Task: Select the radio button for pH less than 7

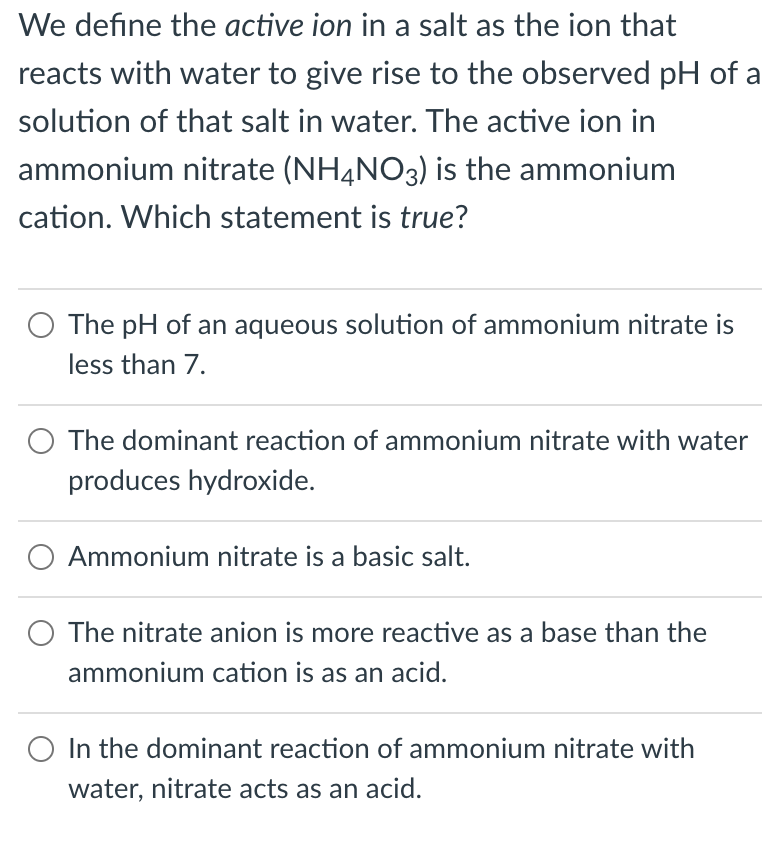Action: [x=40, y=325]
